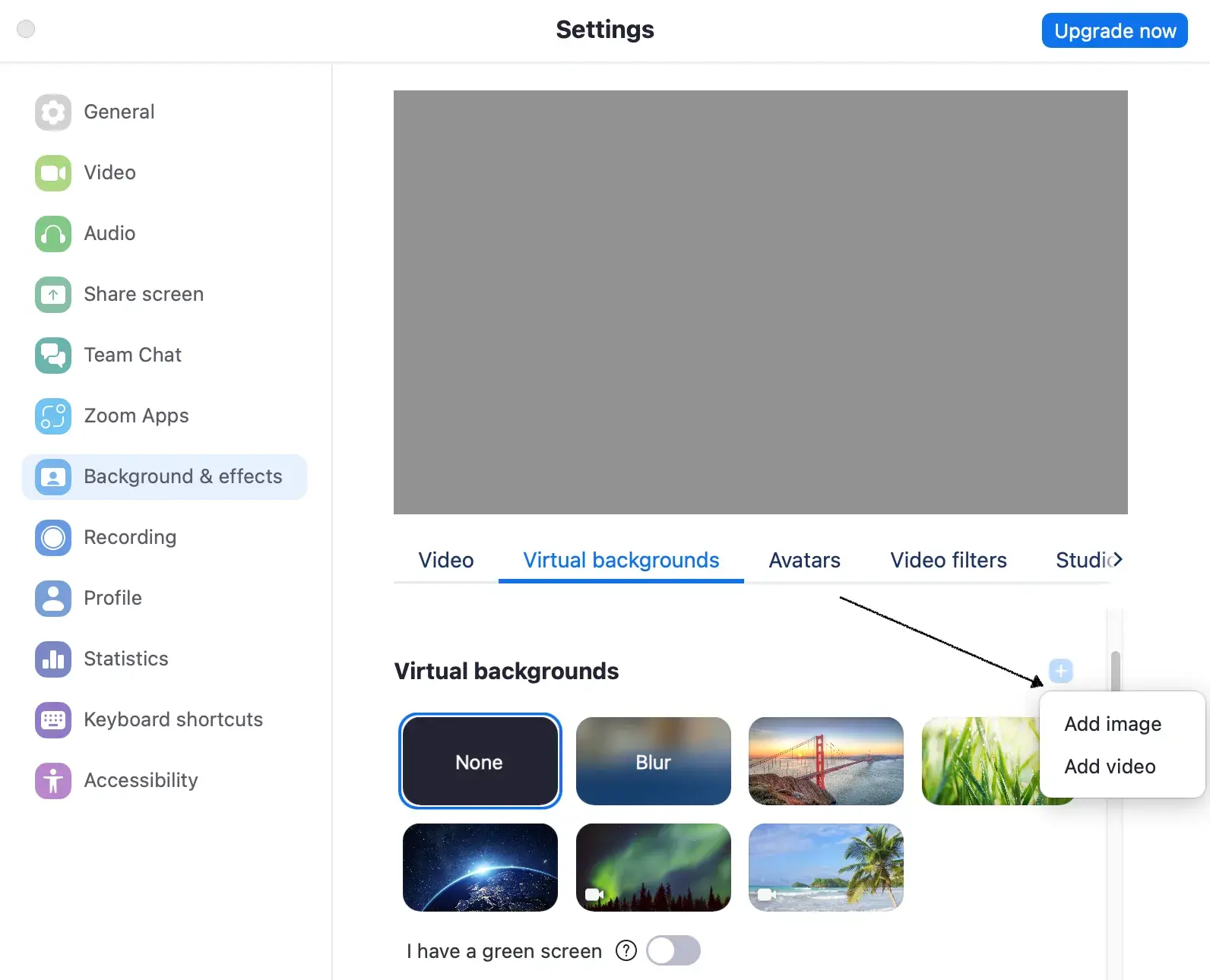Click the plus icon to add background
The width and height of the screenshot is (1210, 980).
[1061, 671]
